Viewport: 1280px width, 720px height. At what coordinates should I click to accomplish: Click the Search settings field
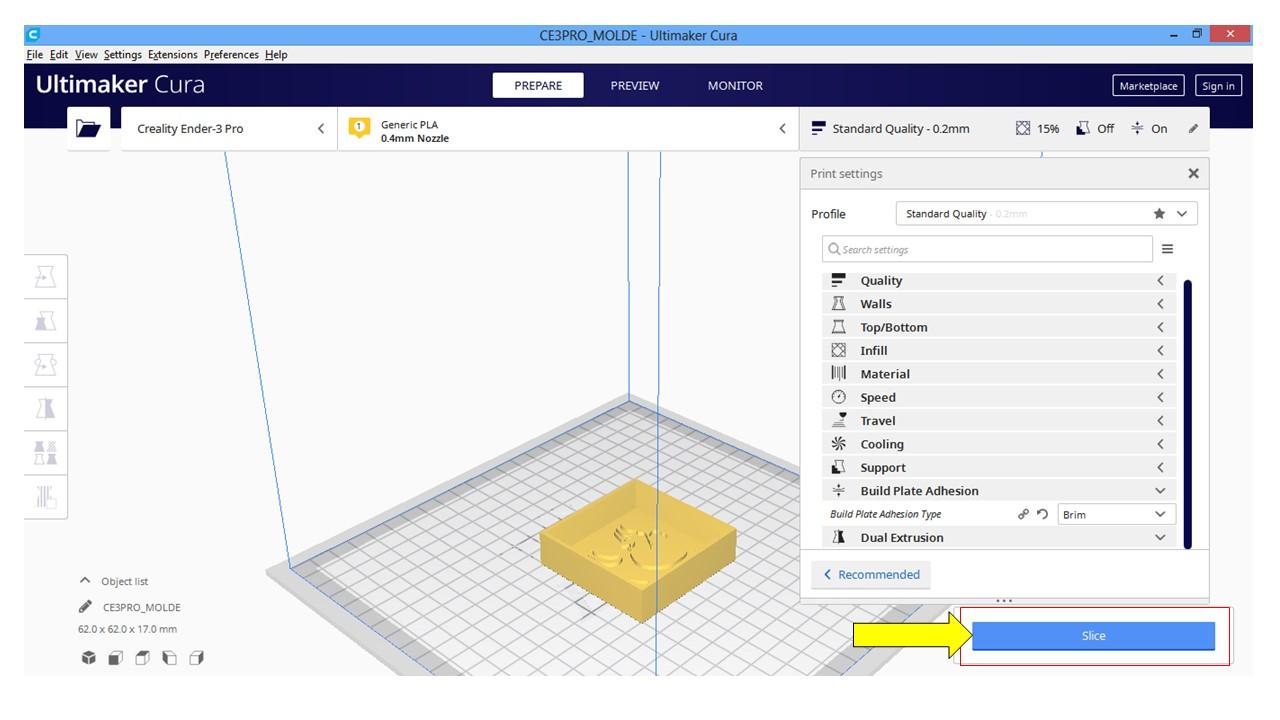987,249
